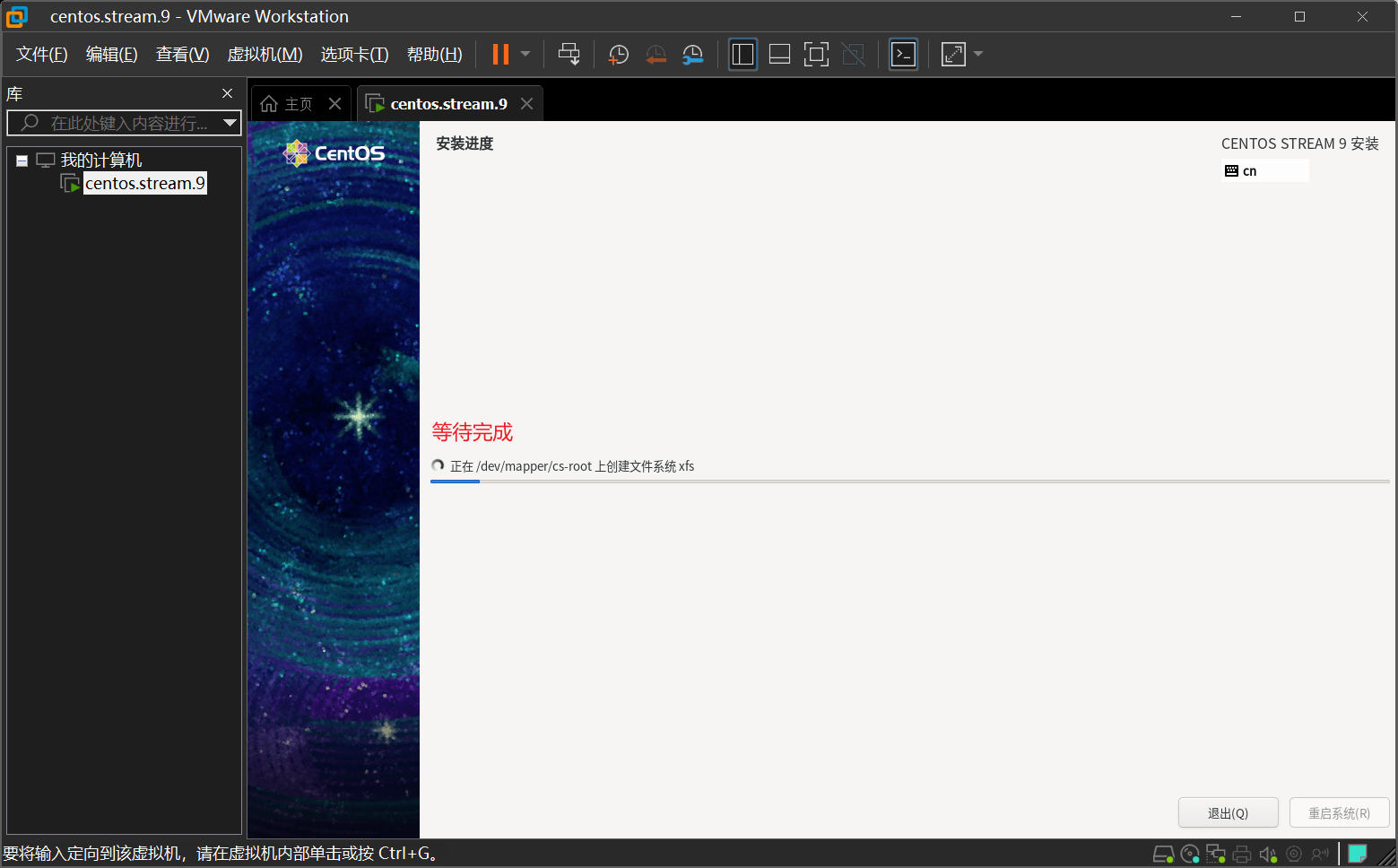Toggle Unity mode icon
The width and height of the screenshot is (1398, 868).
853,54
